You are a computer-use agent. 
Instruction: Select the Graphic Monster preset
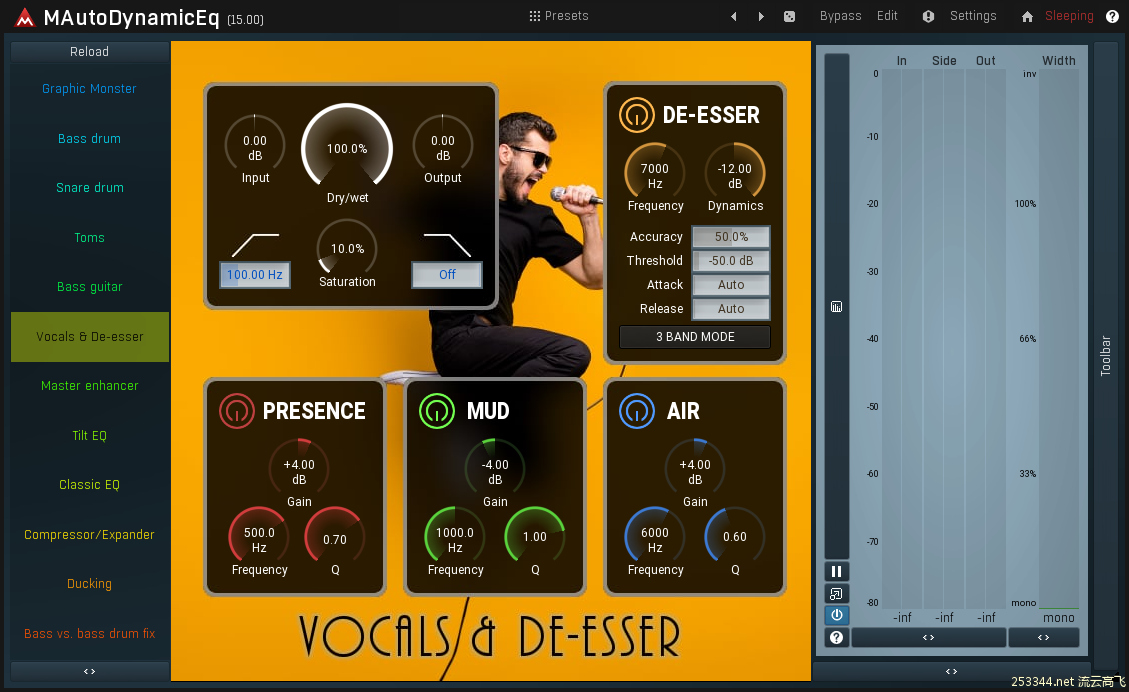pos(89,89)
